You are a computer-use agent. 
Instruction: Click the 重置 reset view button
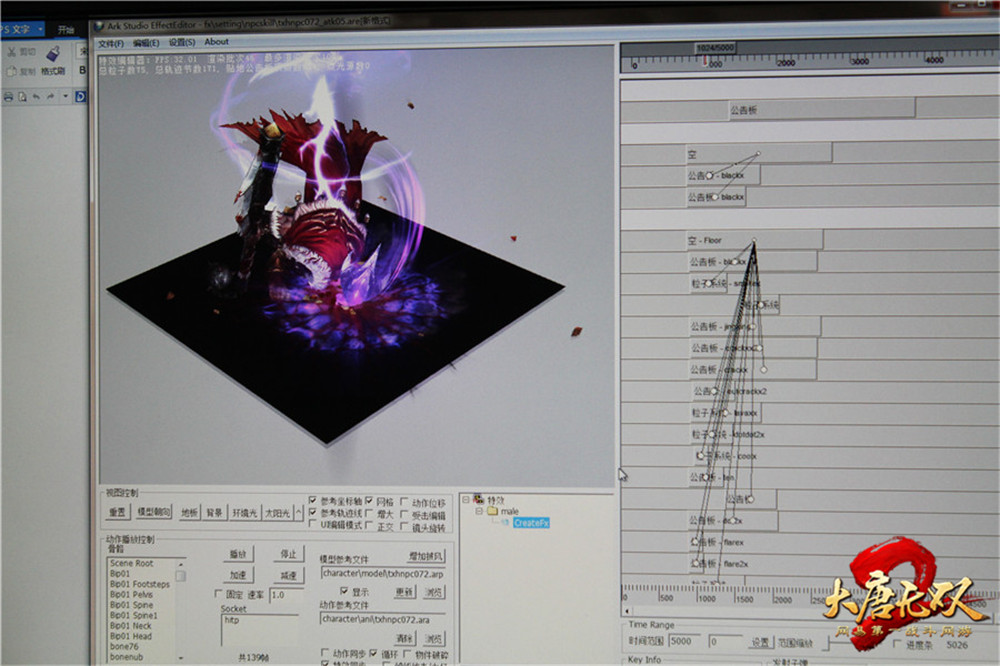click(x=117, y=512)
